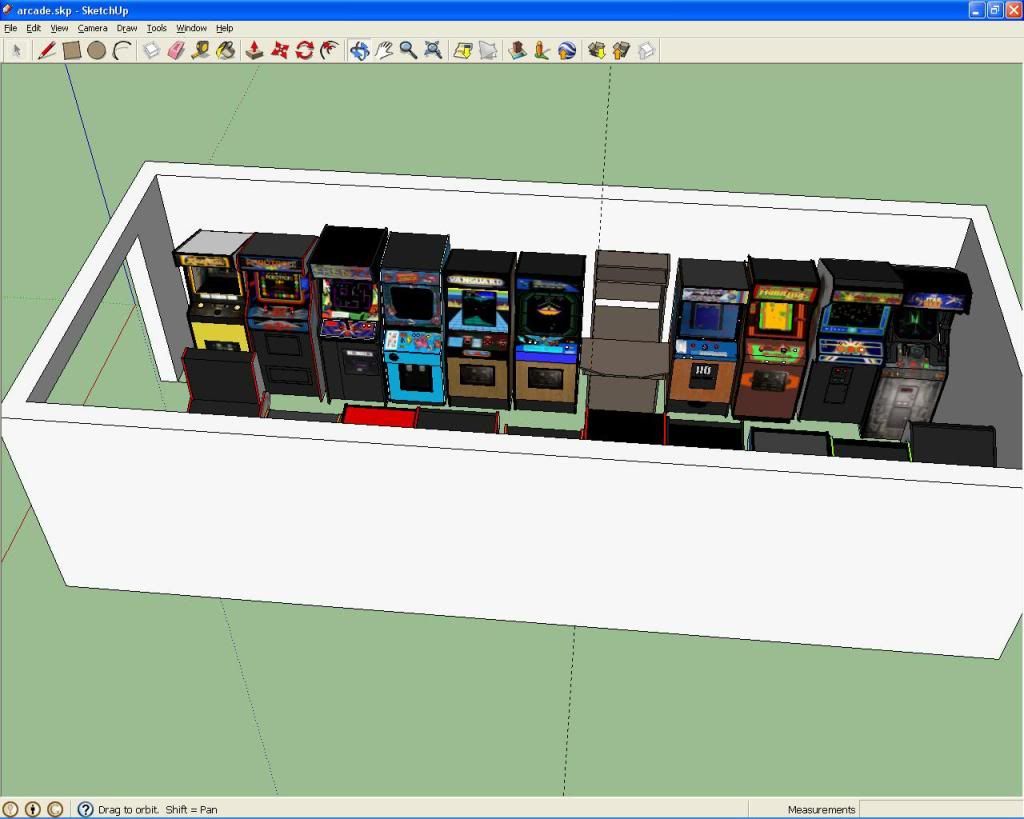1024x819 pixels.
Task: Click the Help menu
Action: coord(224,28)
